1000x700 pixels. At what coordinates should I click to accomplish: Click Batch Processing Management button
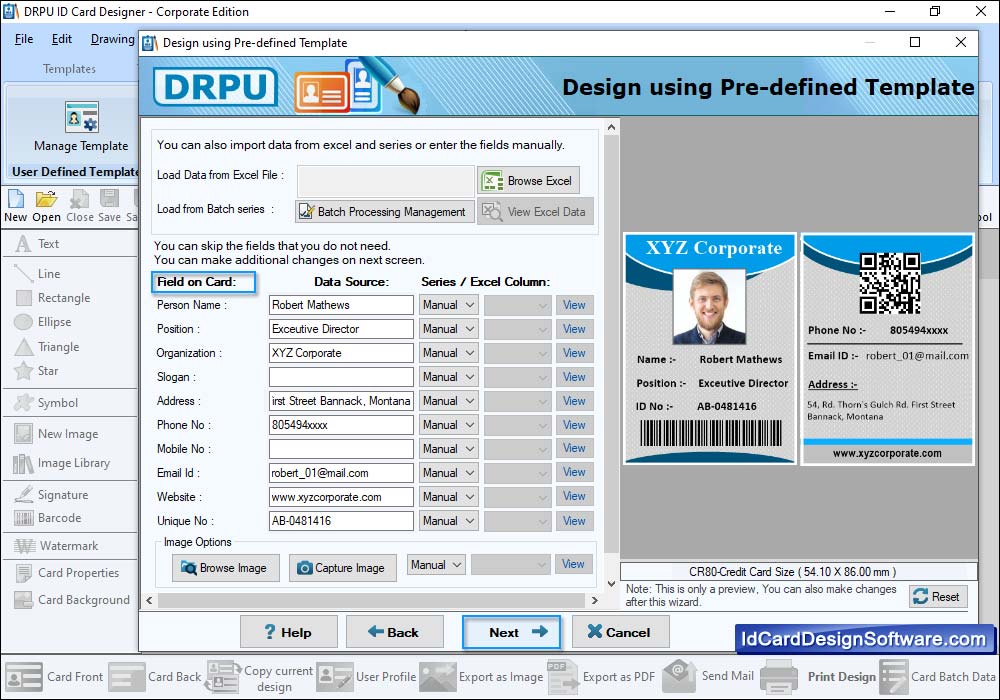382,212
